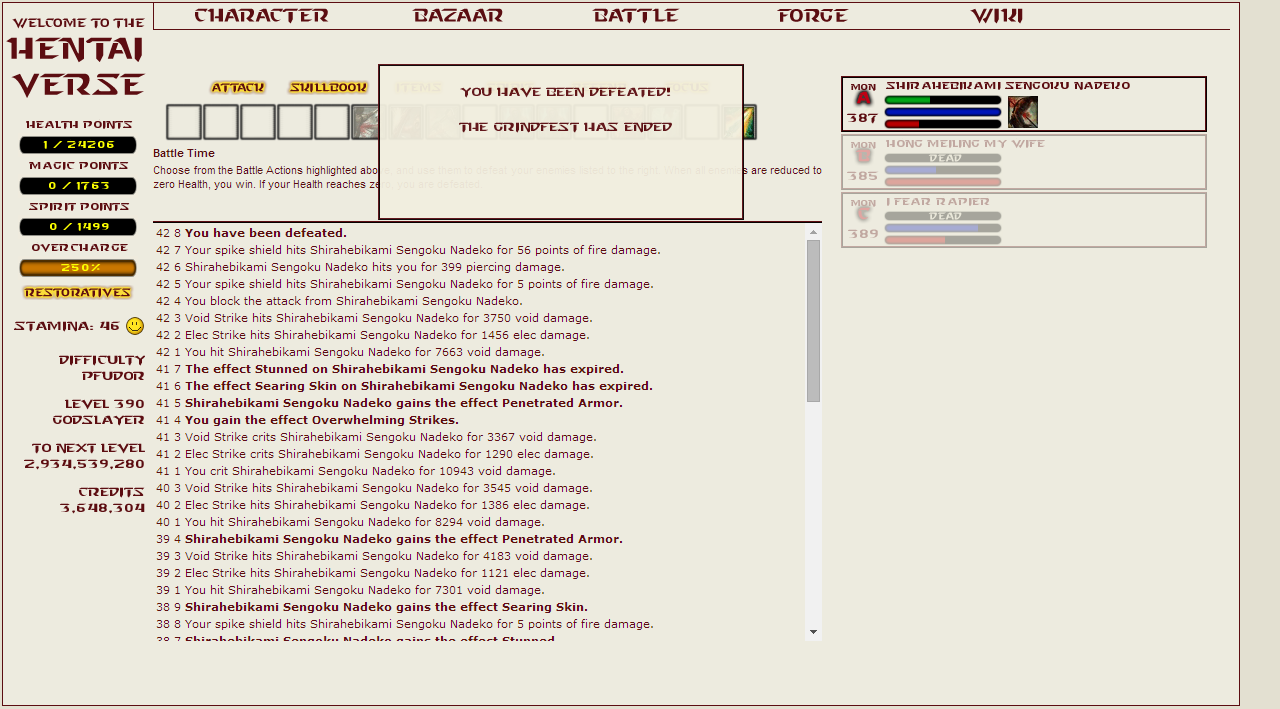
Task: Click log line with 10943 void damage crit
Action: (370, 471)
